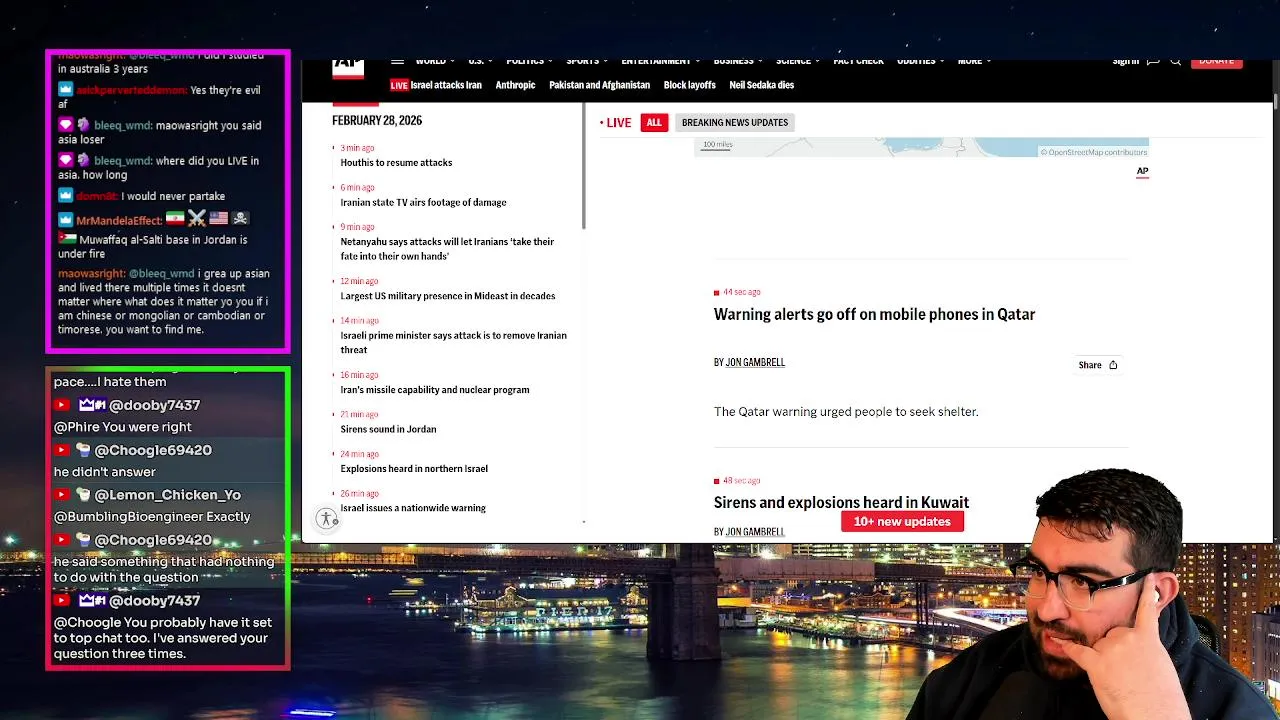
Task: Click the 48 sec ago timestamp
Action: (x=741, y=480)
